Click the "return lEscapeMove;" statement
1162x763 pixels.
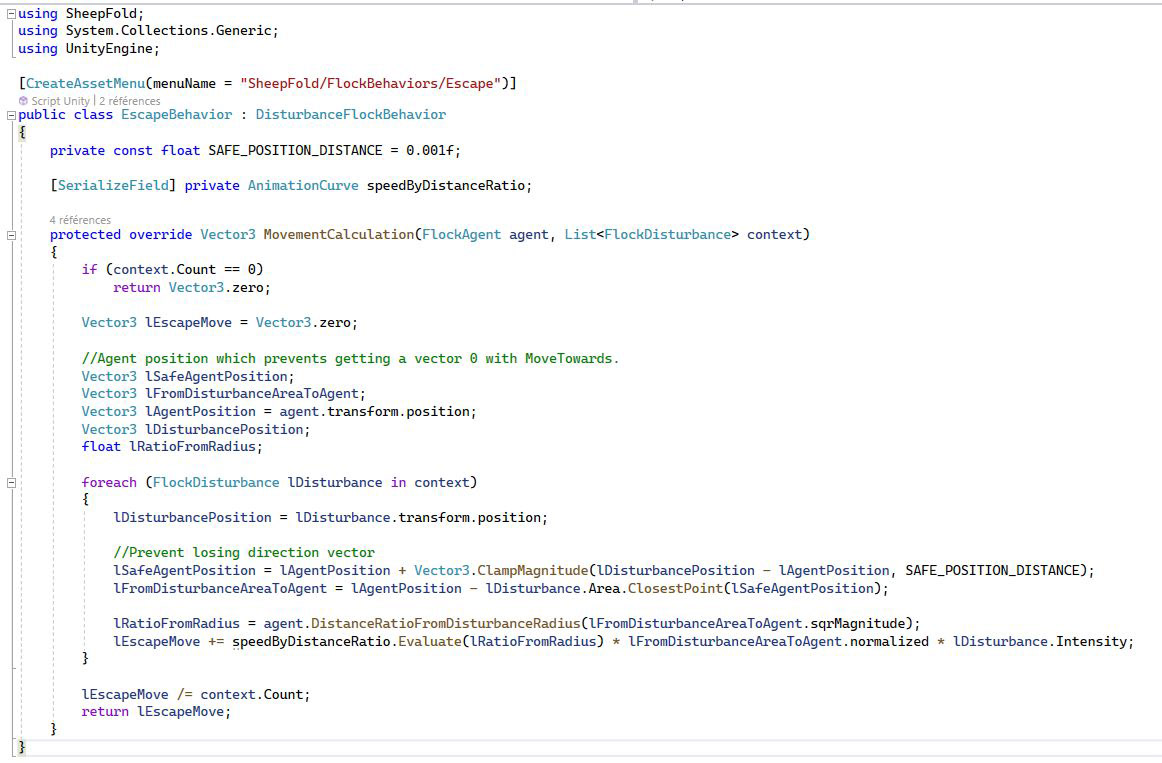tap(156, 712)
